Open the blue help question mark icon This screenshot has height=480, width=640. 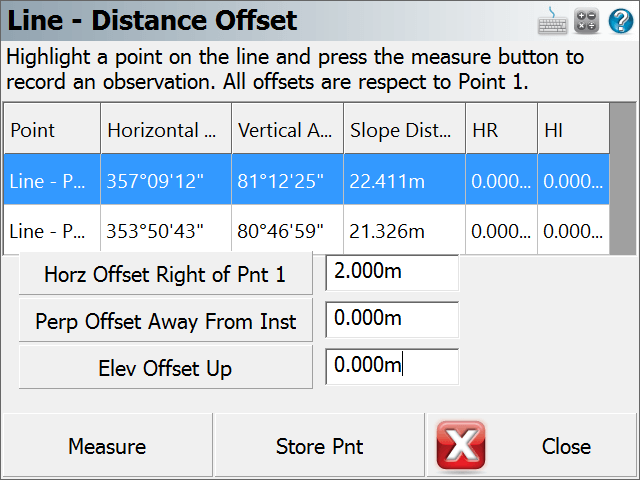(x=621, y=21)
